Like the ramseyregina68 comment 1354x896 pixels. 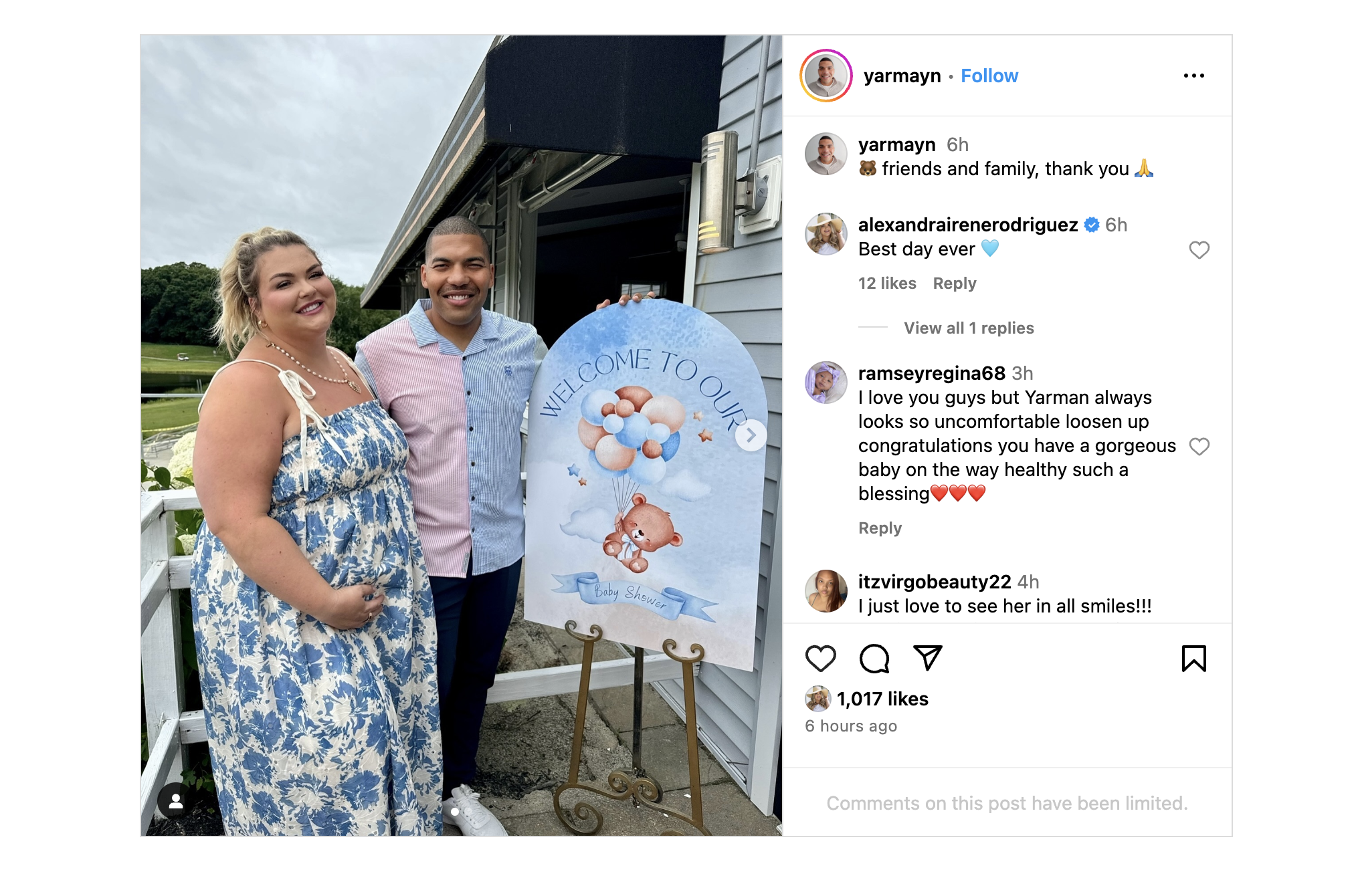(1199, 446)
